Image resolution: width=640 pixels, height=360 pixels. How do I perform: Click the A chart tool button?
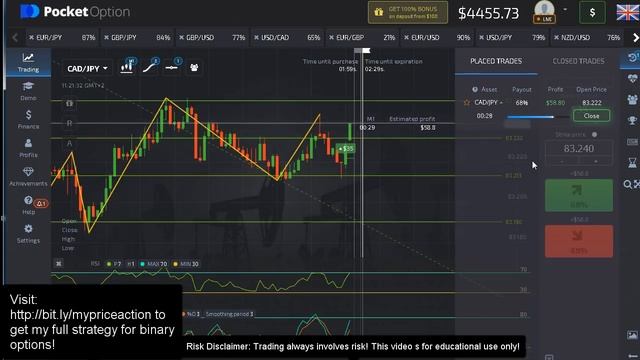69,143
